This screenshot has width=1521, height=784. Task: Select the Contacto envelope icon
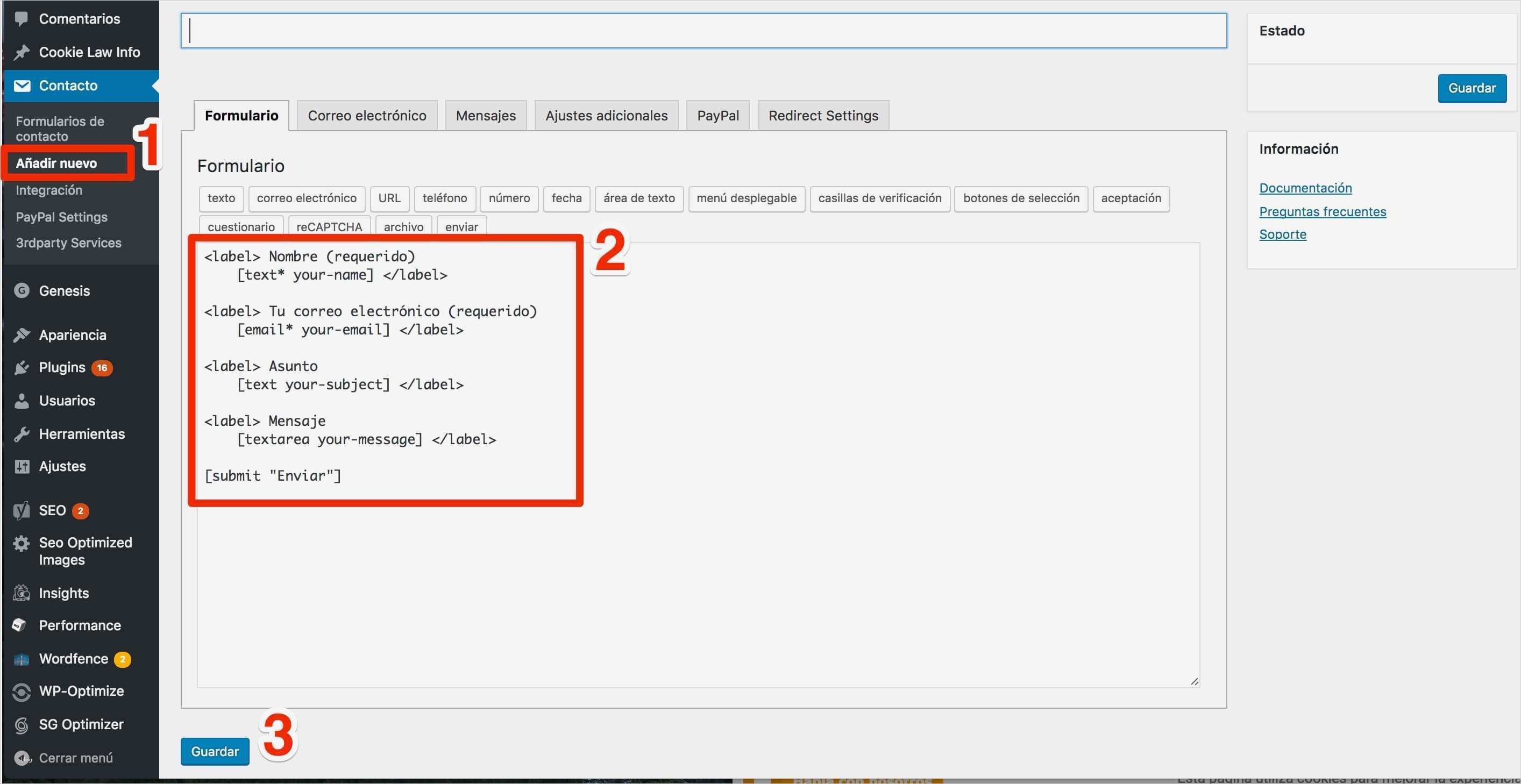point(22,85)
